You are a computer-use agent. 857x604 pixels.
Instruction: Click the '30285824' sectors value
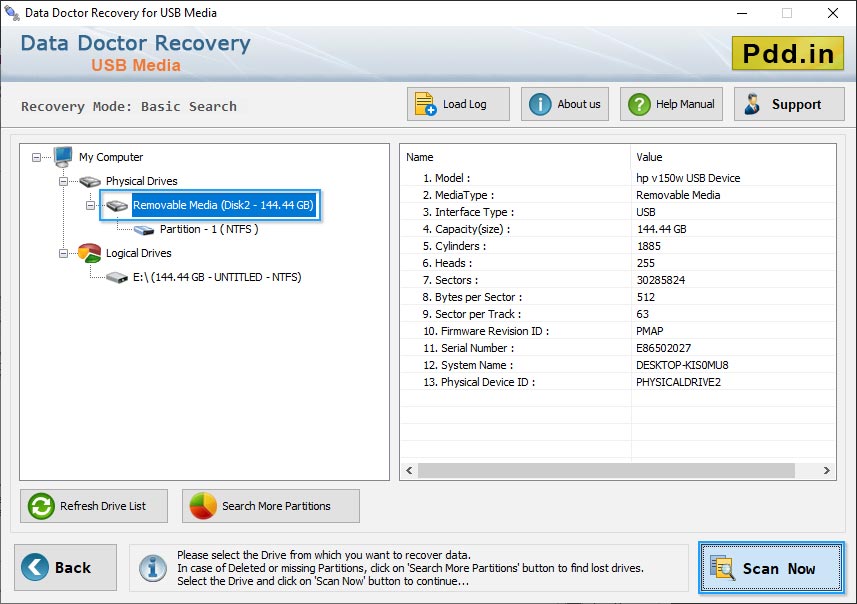click(x=660, y=280)
